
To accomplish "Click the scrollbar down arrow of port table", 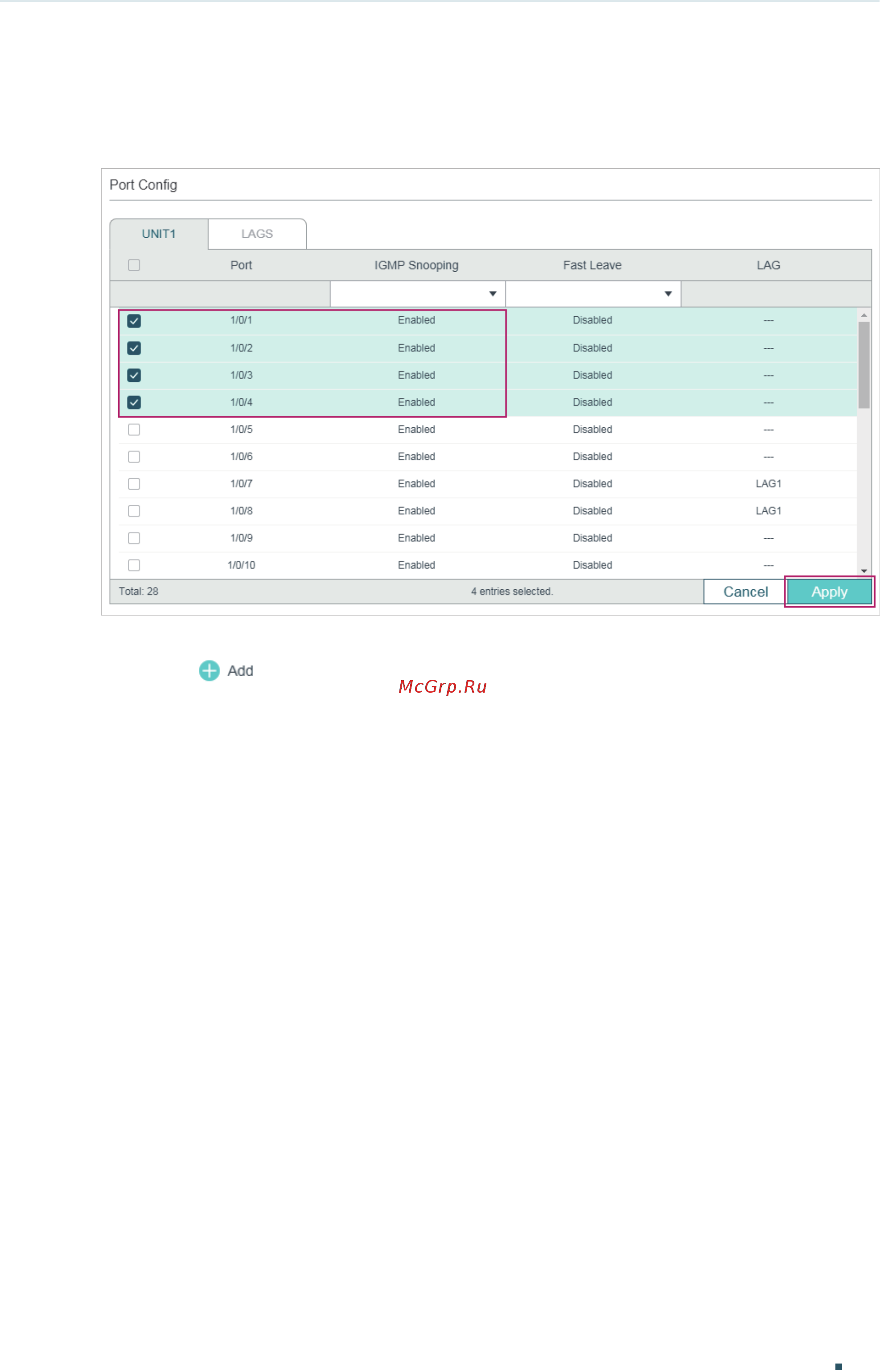I will 864,571.
